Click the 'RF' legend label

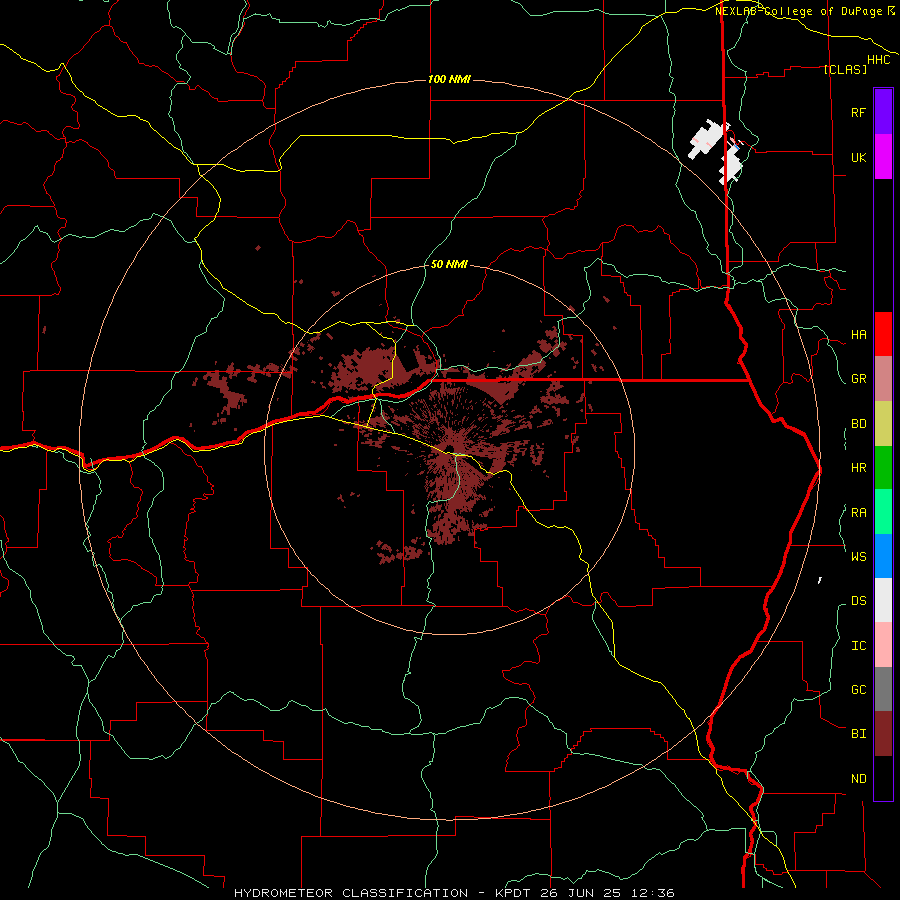click(858, 112)
